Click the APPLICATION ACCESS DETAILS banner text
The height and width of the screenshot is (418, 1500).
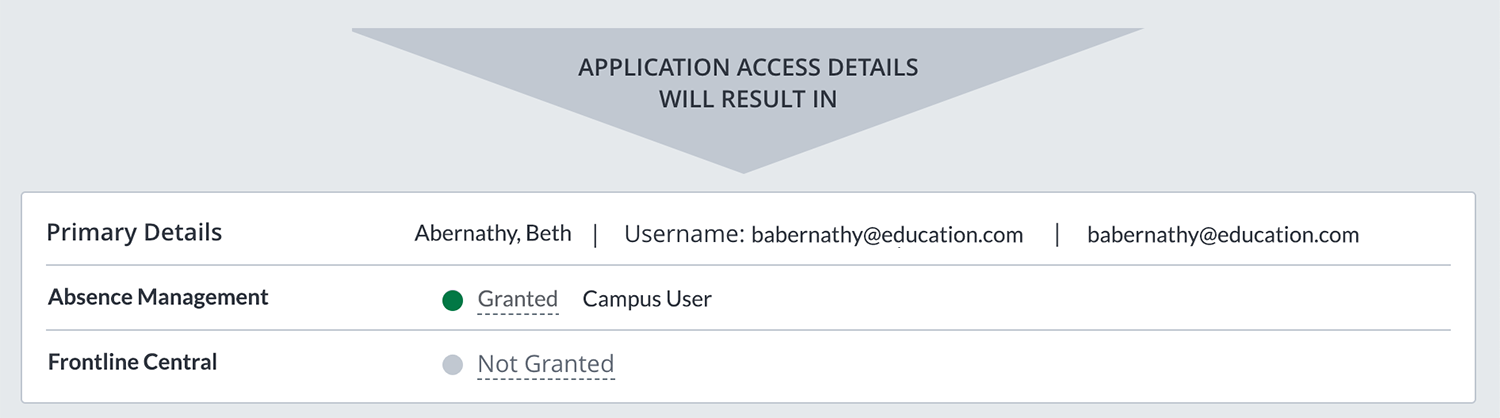click(x=748, y=68)
